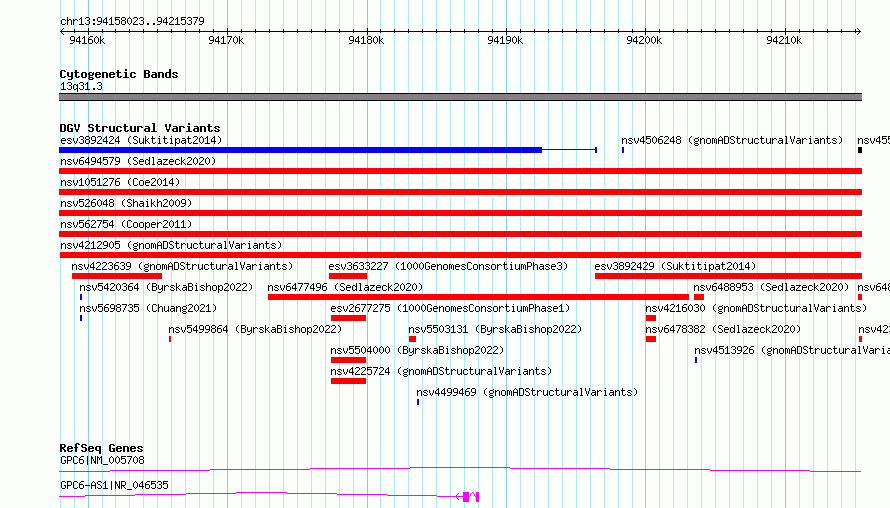Click the nsv4216030 (gnomADStructuralVariants) label
The height and width of the screenshot is (508, 890).
pos(756,308)
